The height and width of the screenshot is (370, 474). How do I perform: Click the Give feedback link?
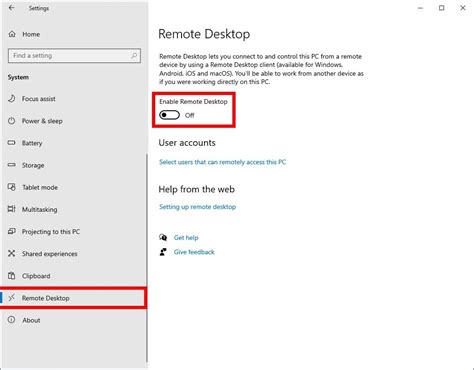[x=194, y=252]
